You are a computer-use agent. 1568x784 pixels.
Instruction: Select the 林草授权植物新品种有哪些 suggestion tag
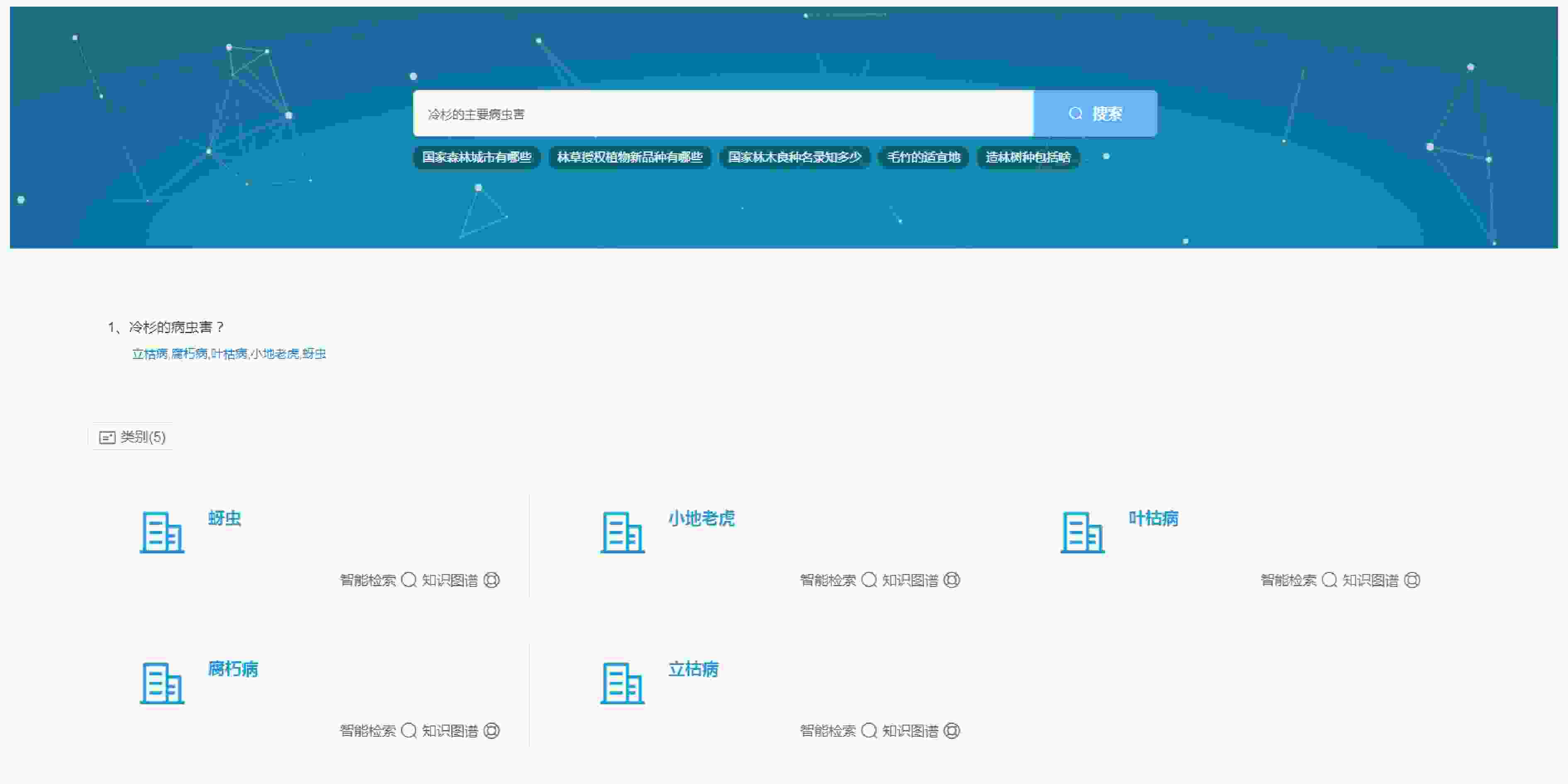(x=629, y=157)
